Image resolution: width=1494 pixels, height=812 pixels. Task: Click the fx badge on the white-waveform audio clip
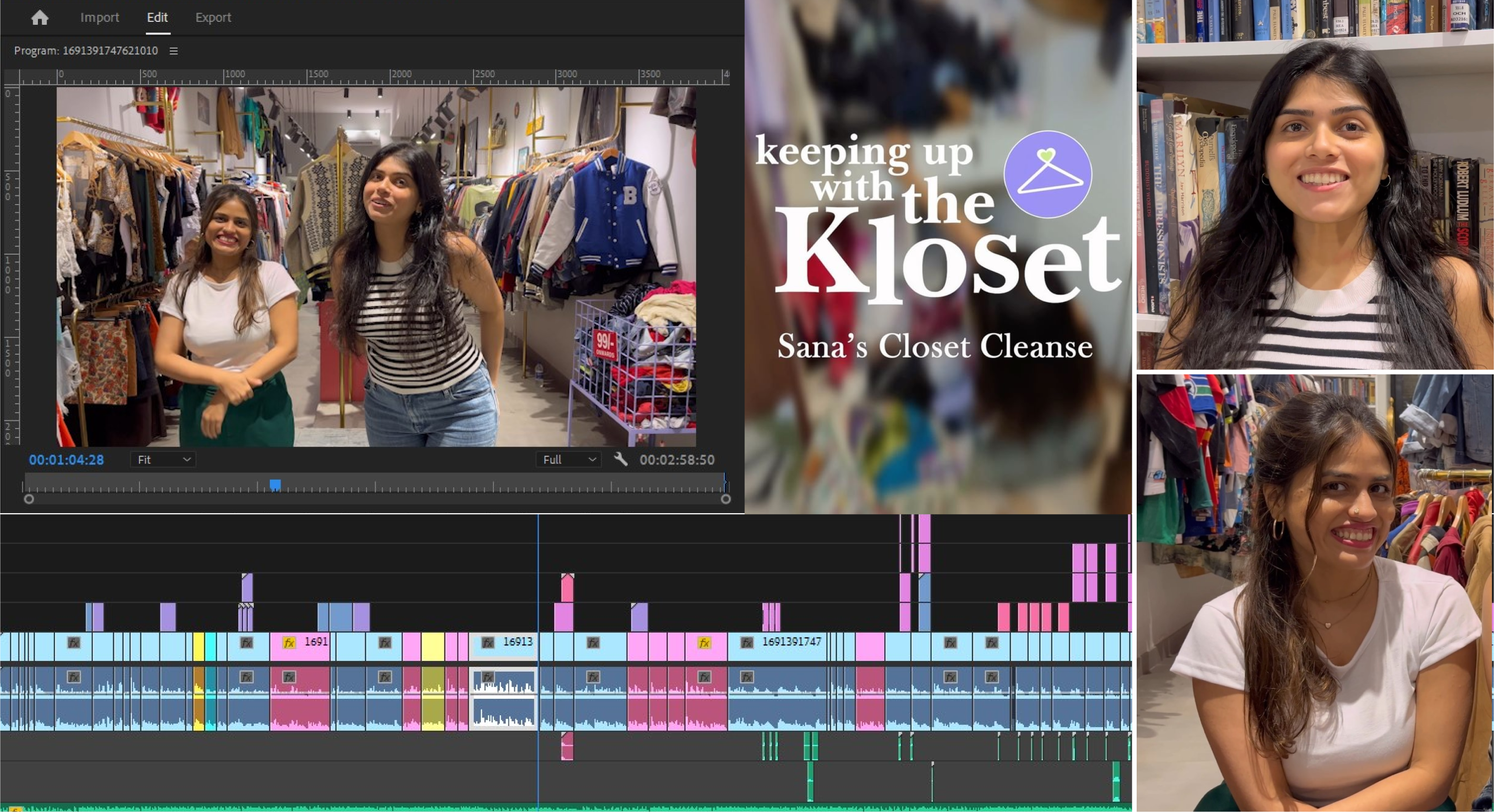[x=488, y=677]
